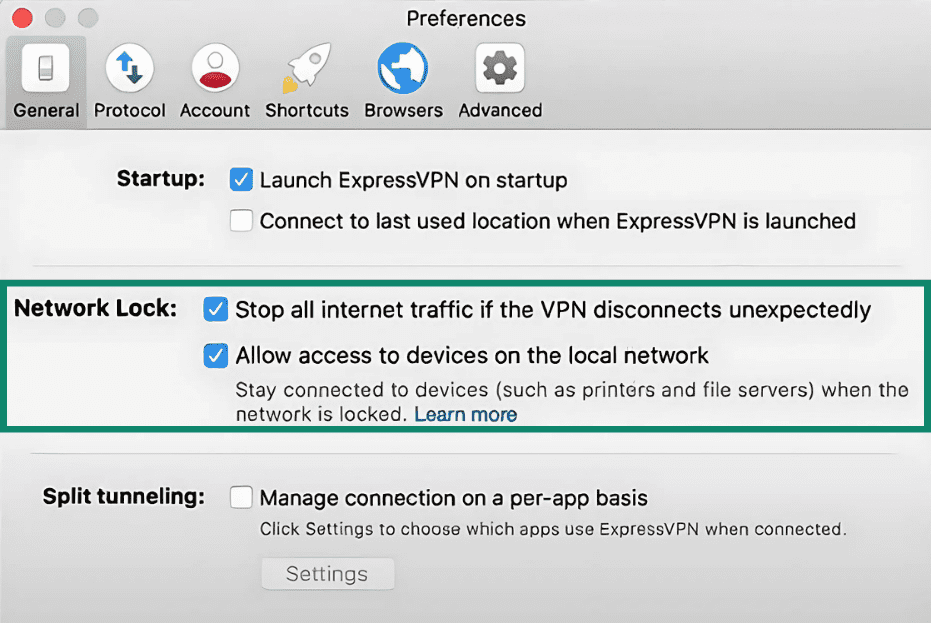Image resolution: width=931 pixels, height=623 pixels.
Task: Uncheck "Stop all internet traffic" Network Lock option
Action: 215,310
